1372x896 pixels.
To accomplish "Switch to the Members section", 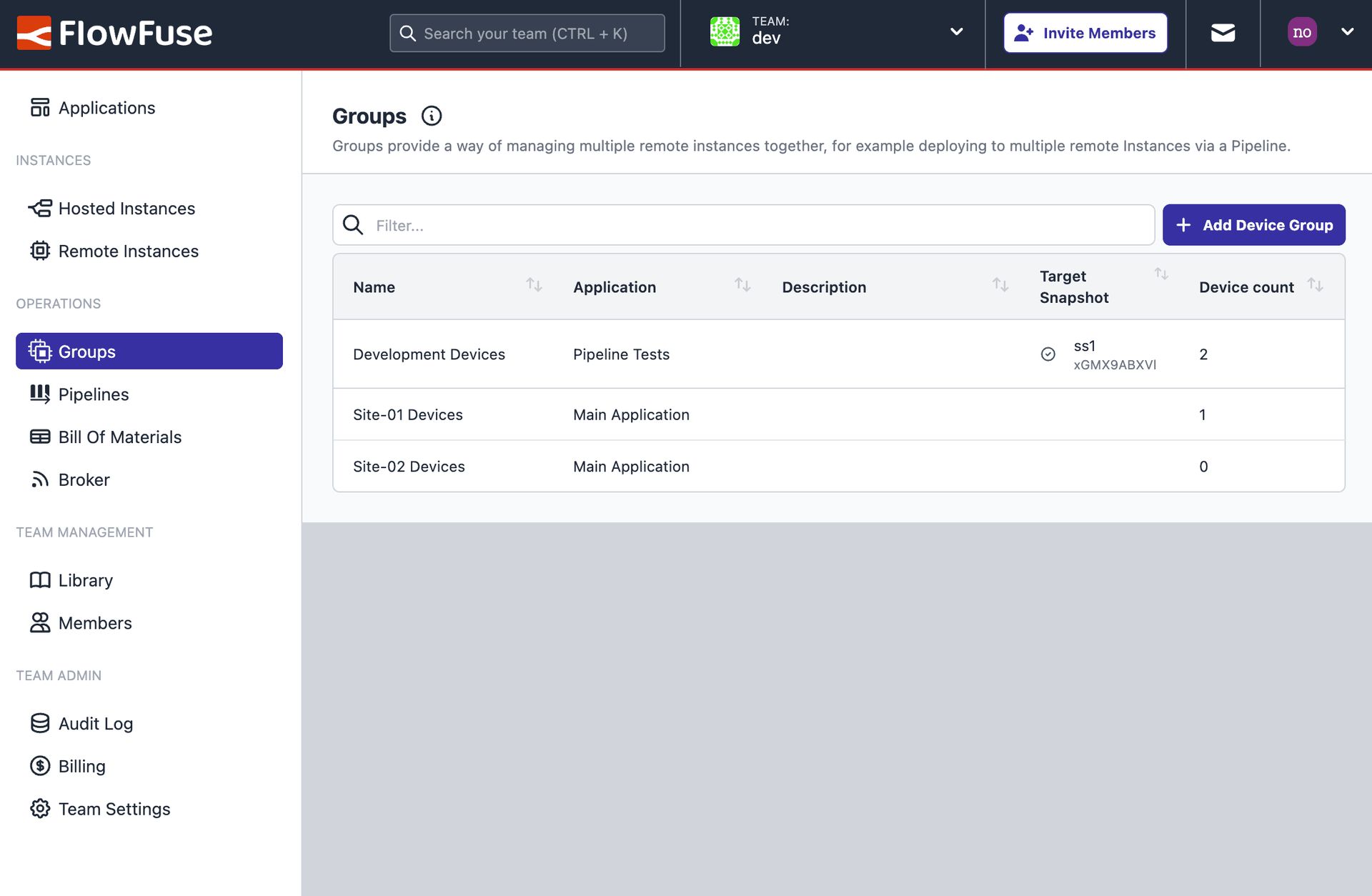I will 94,623.
